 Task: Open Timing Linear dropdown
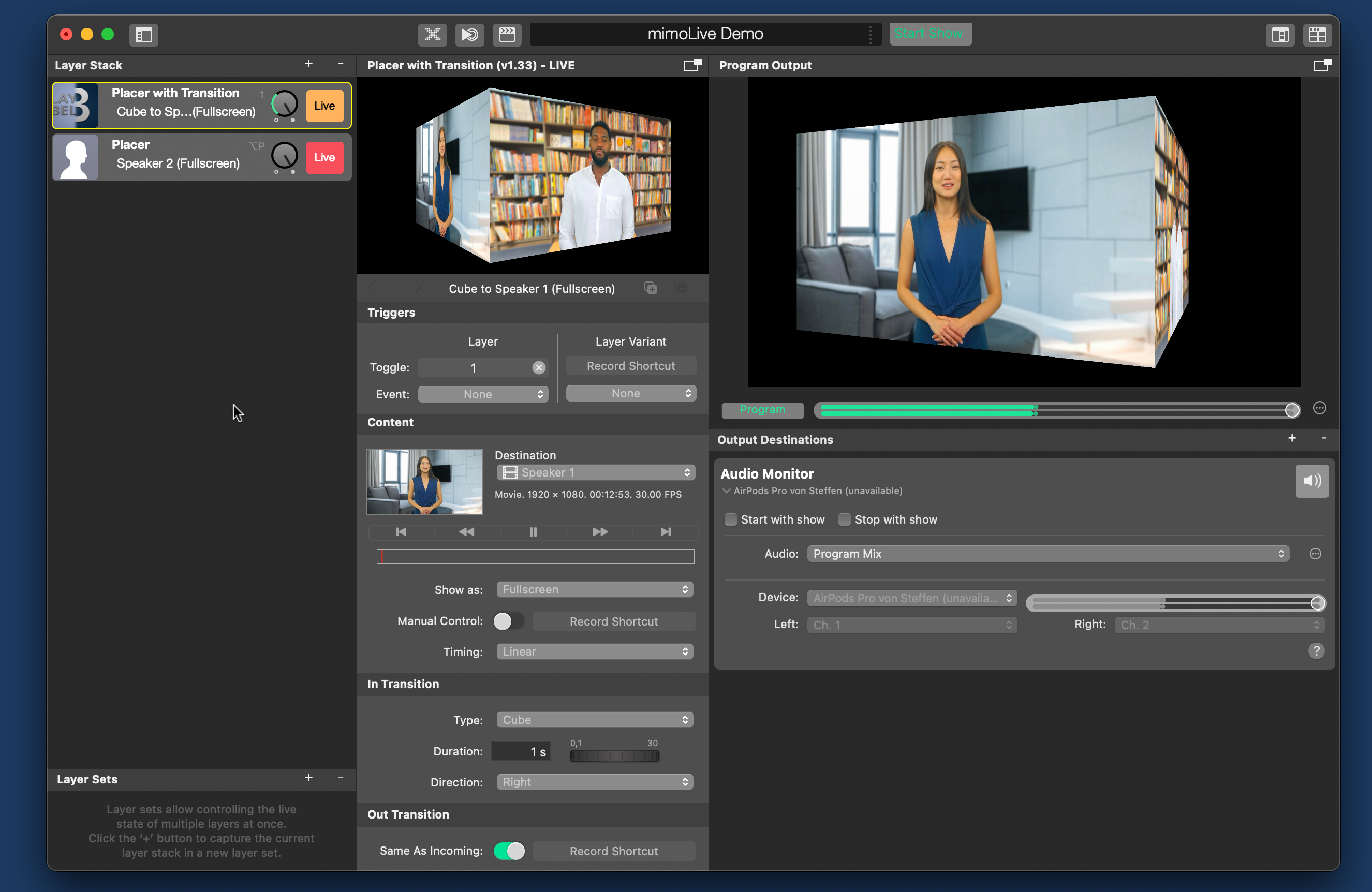[x=594, y=651]
